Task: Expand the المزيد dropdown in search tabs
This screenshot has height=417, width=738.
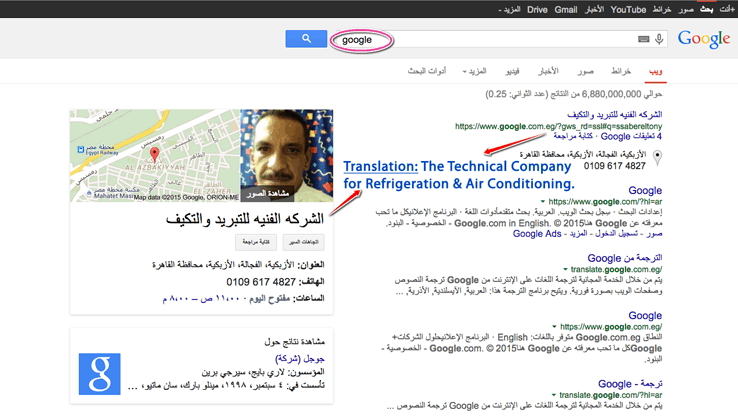Action: pos(477,72)
